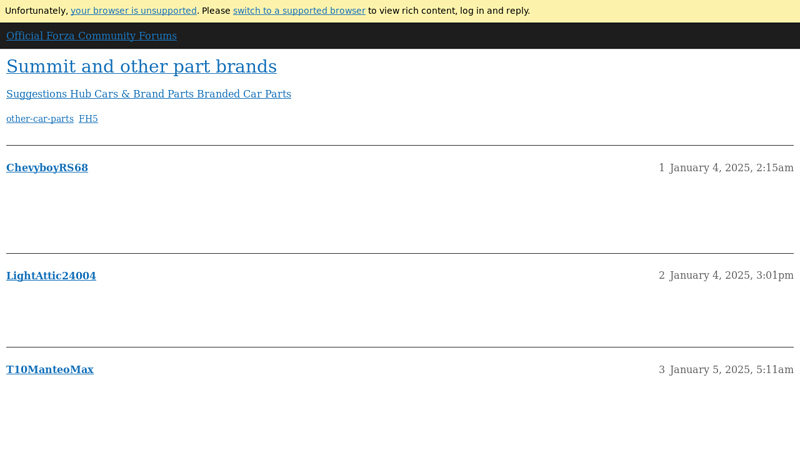Click the 'Unfortunately,' text in the yellow banner

36,11
